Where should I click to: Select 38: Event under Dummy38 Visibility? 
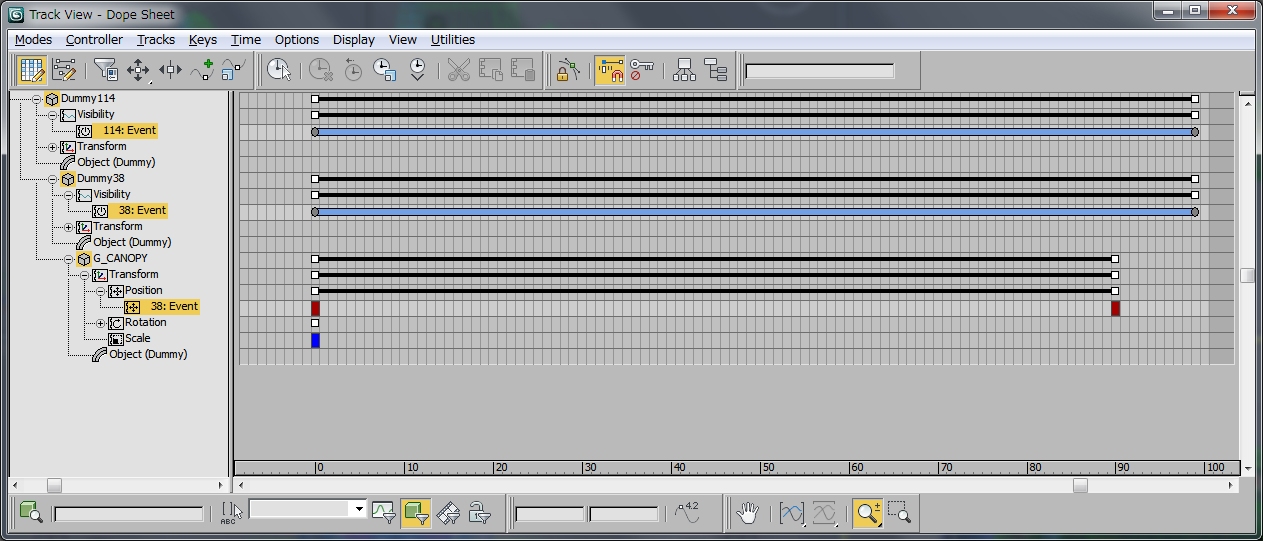coord(142,211)
